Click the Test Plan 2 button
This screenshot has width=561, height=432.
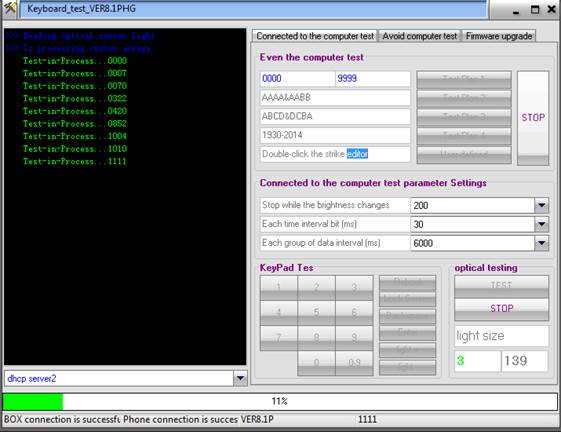pos(464,98)
